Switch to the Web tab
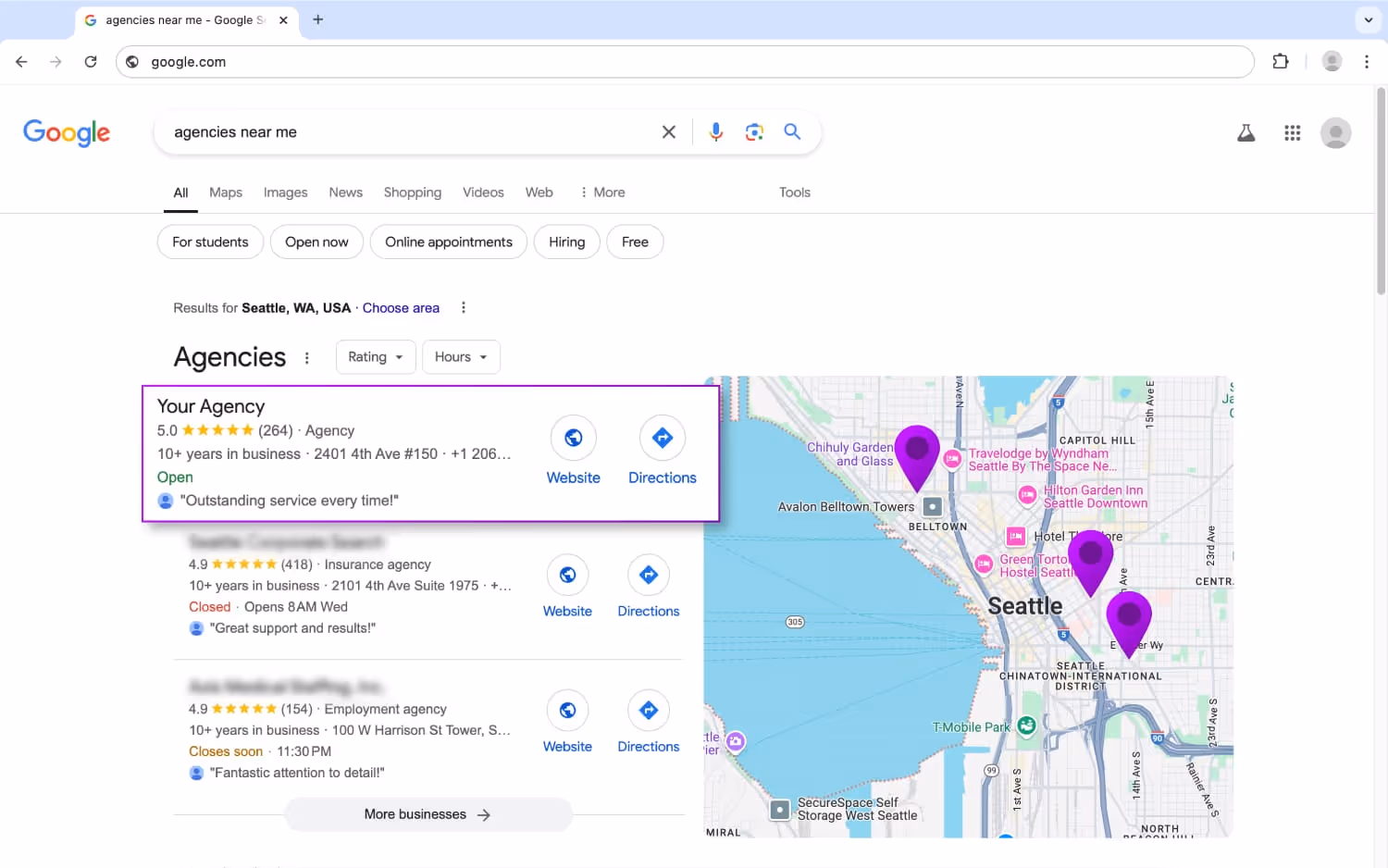 coord(539,192)
